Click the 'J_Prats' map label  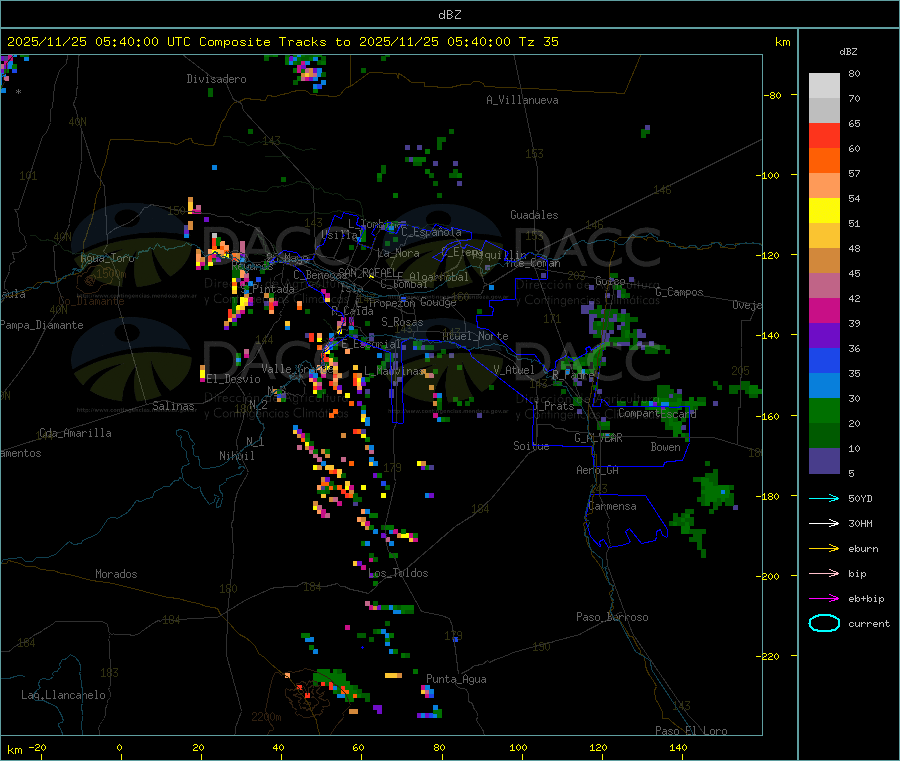click(x=553, y=406)
